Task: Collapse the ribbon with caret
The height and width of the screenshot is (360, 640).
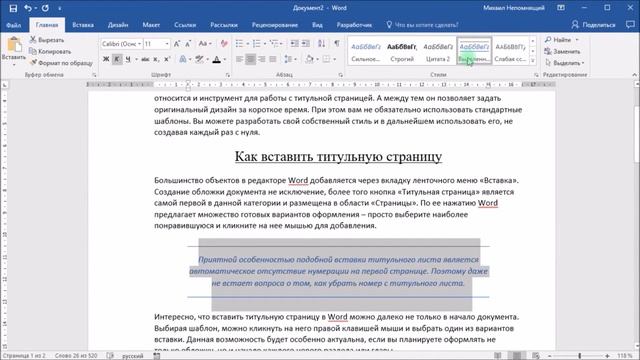Action: click(x=634, y=75)
